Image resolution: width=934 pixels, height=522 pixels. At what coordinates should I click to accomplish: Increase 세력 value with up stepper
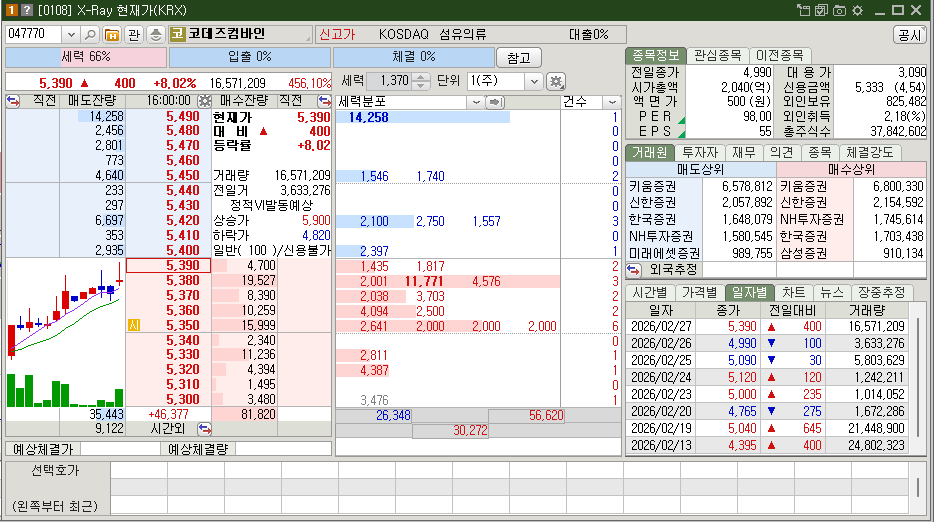[x=421, y=77]
